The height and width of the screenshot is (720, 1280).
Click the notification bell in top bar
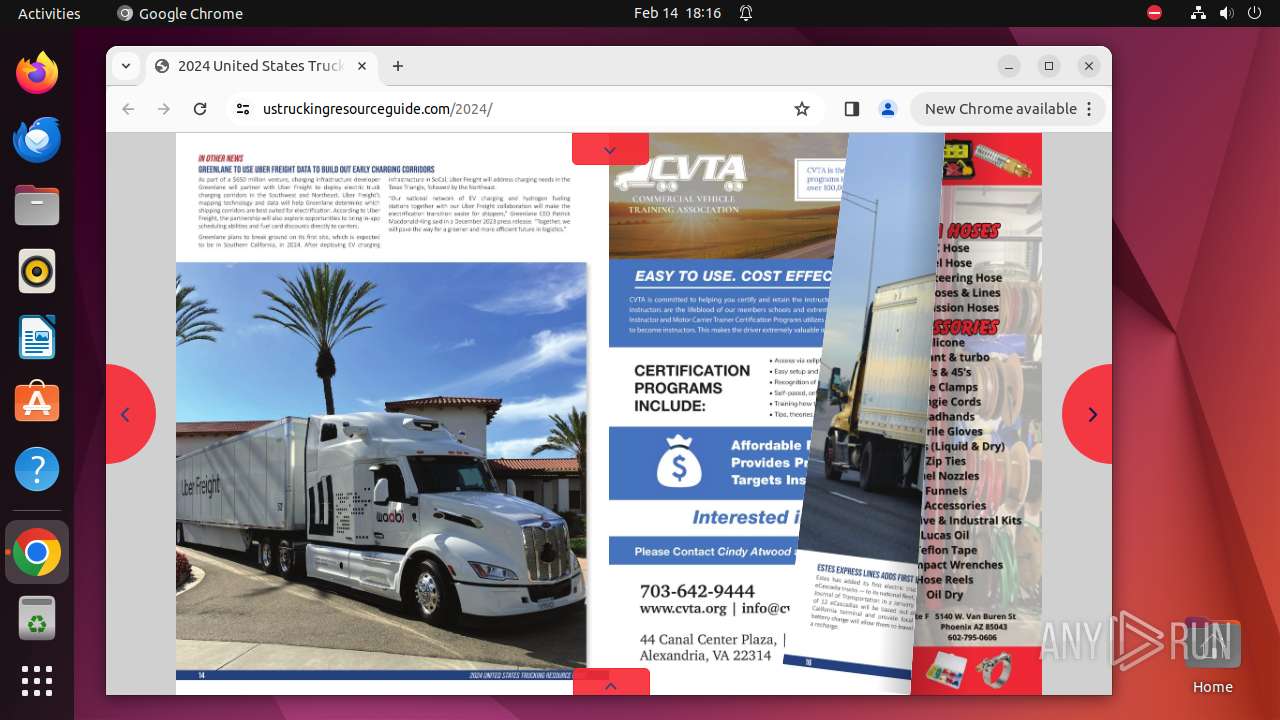pos(746,13)
